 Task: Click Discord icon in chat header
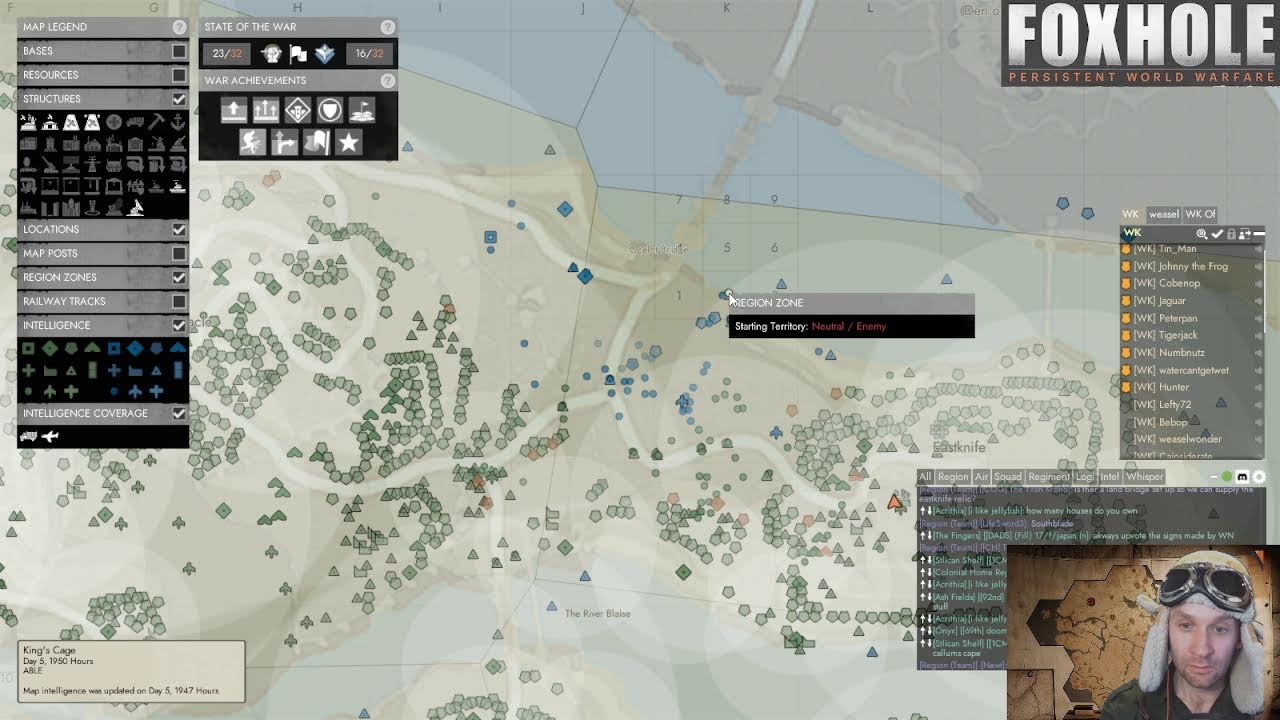click(x=1242, y=477)
